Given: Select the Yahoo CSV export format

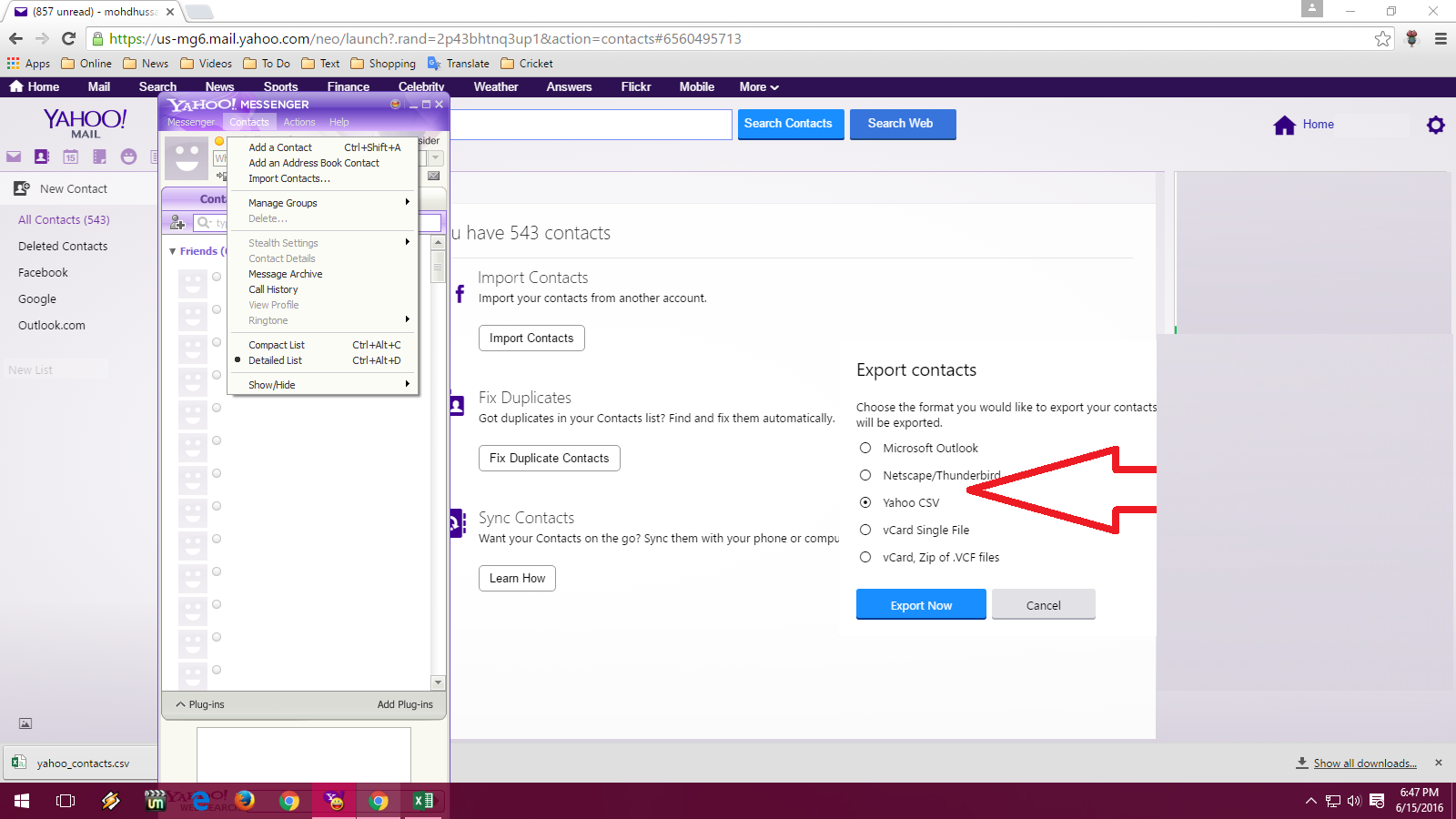Looking at the screenshot, I should pos(865,502).
